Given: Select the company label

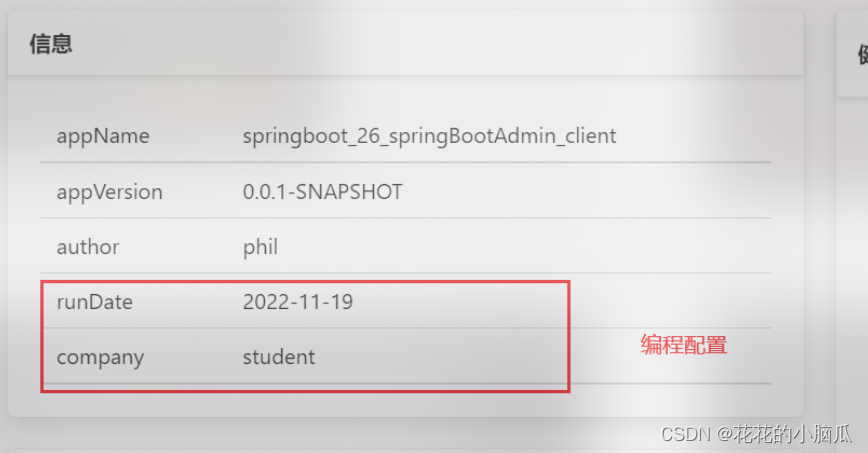Looking at the screenshot, I should (100, 357).
